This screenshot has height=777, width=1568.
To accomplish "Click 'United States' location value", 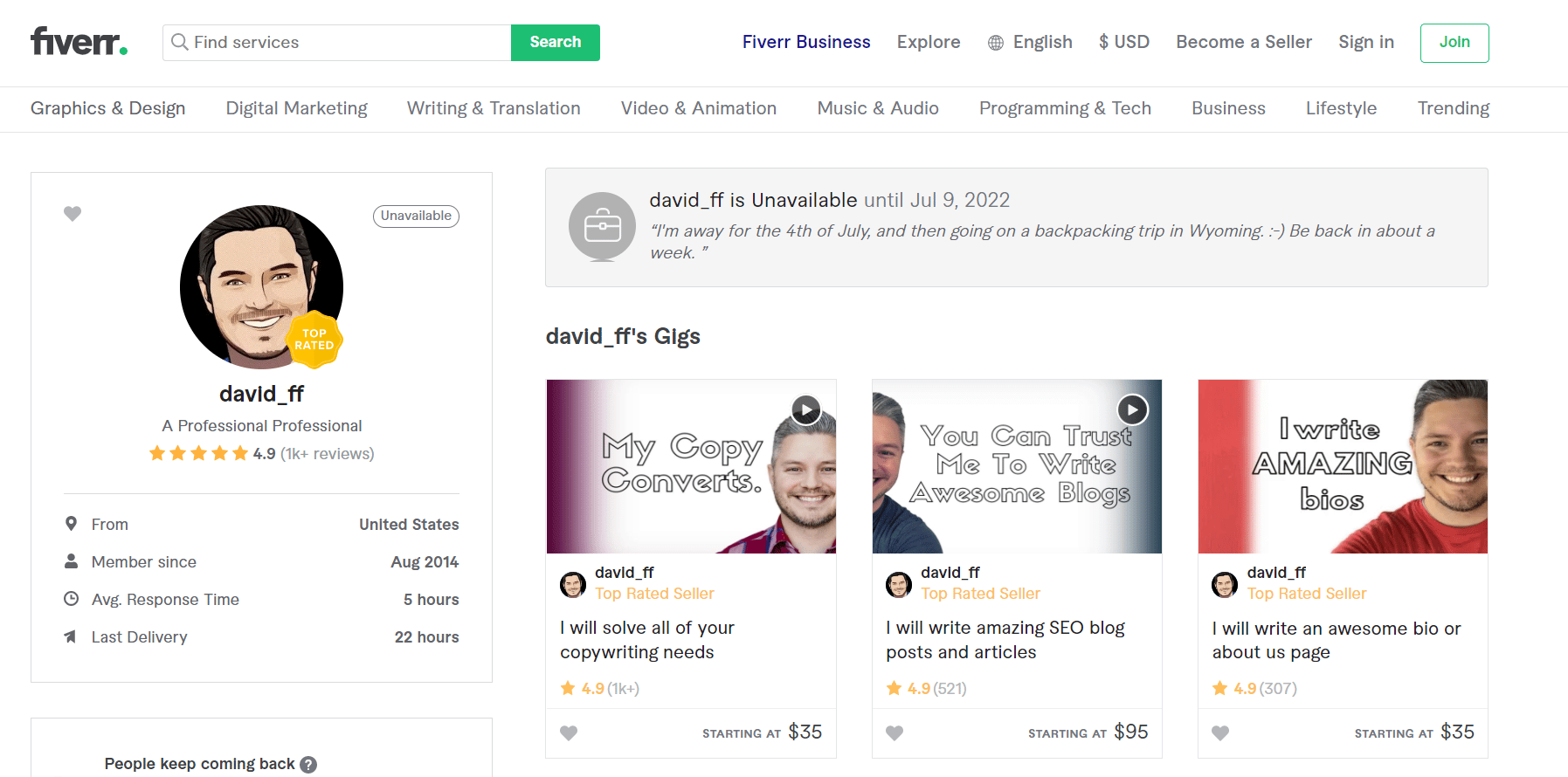I will (x=409, y=525).
